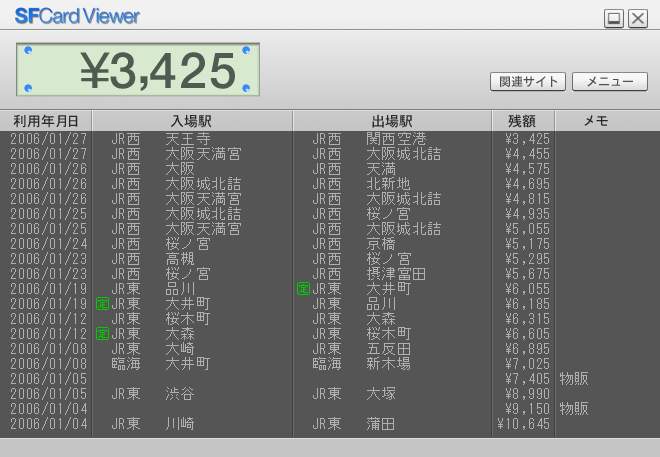Select the 天王寺 entry station cell
The width and height of the screenshot is (660, 457).
pos(188,139)
